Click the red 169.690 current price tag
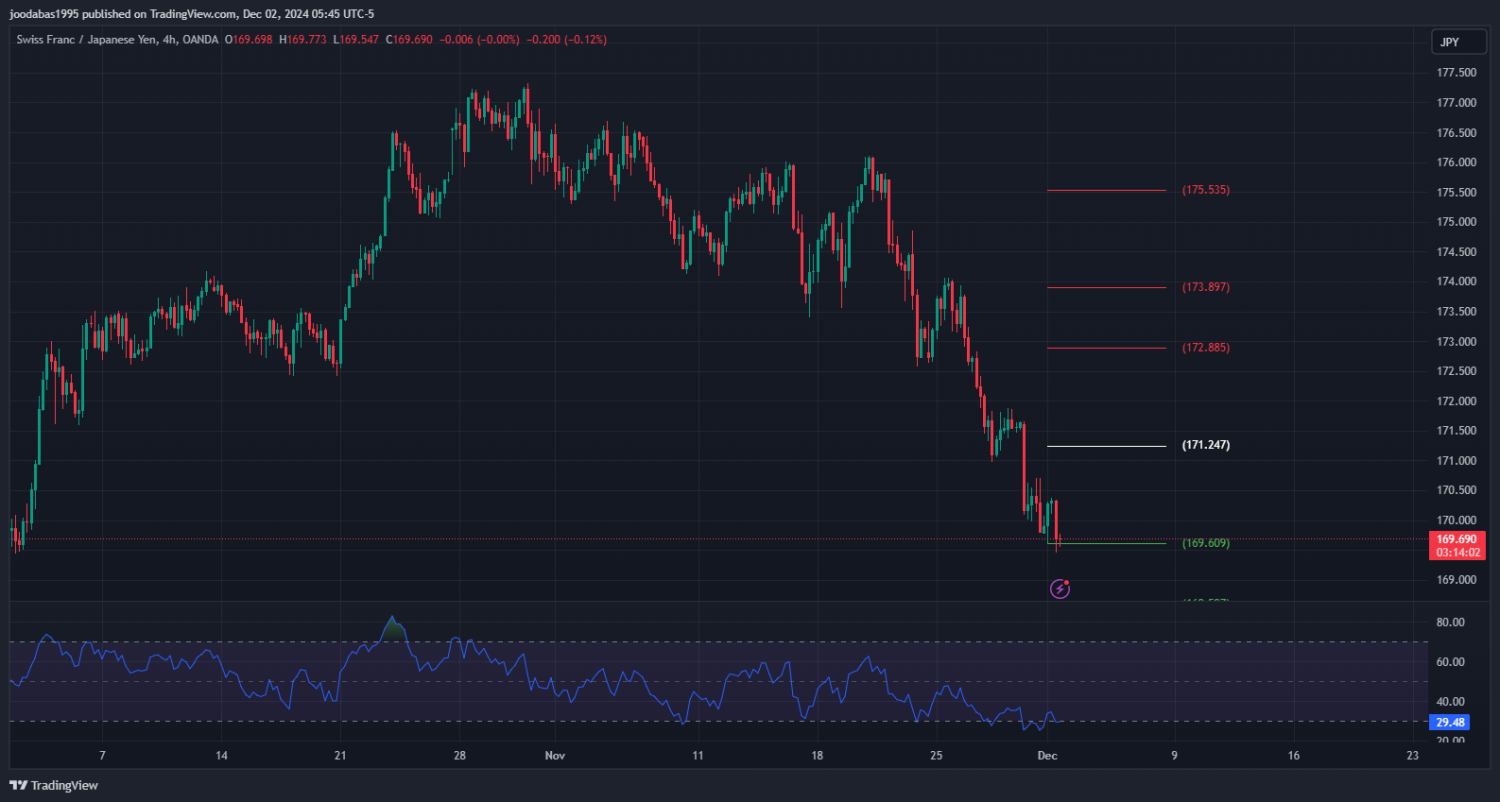 click(x=1458, y=539)
